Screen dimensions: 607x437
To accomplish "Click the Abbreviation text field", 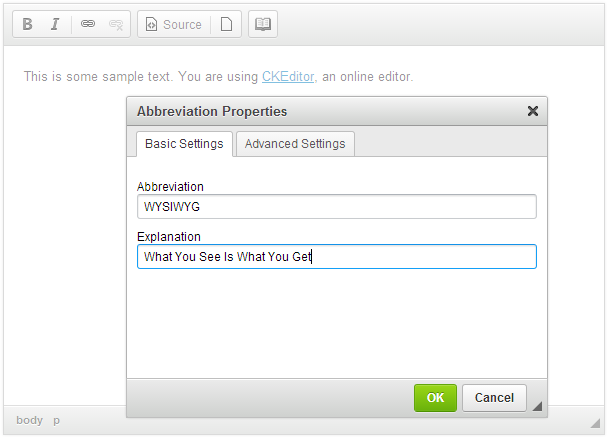I will pos(336,207).
